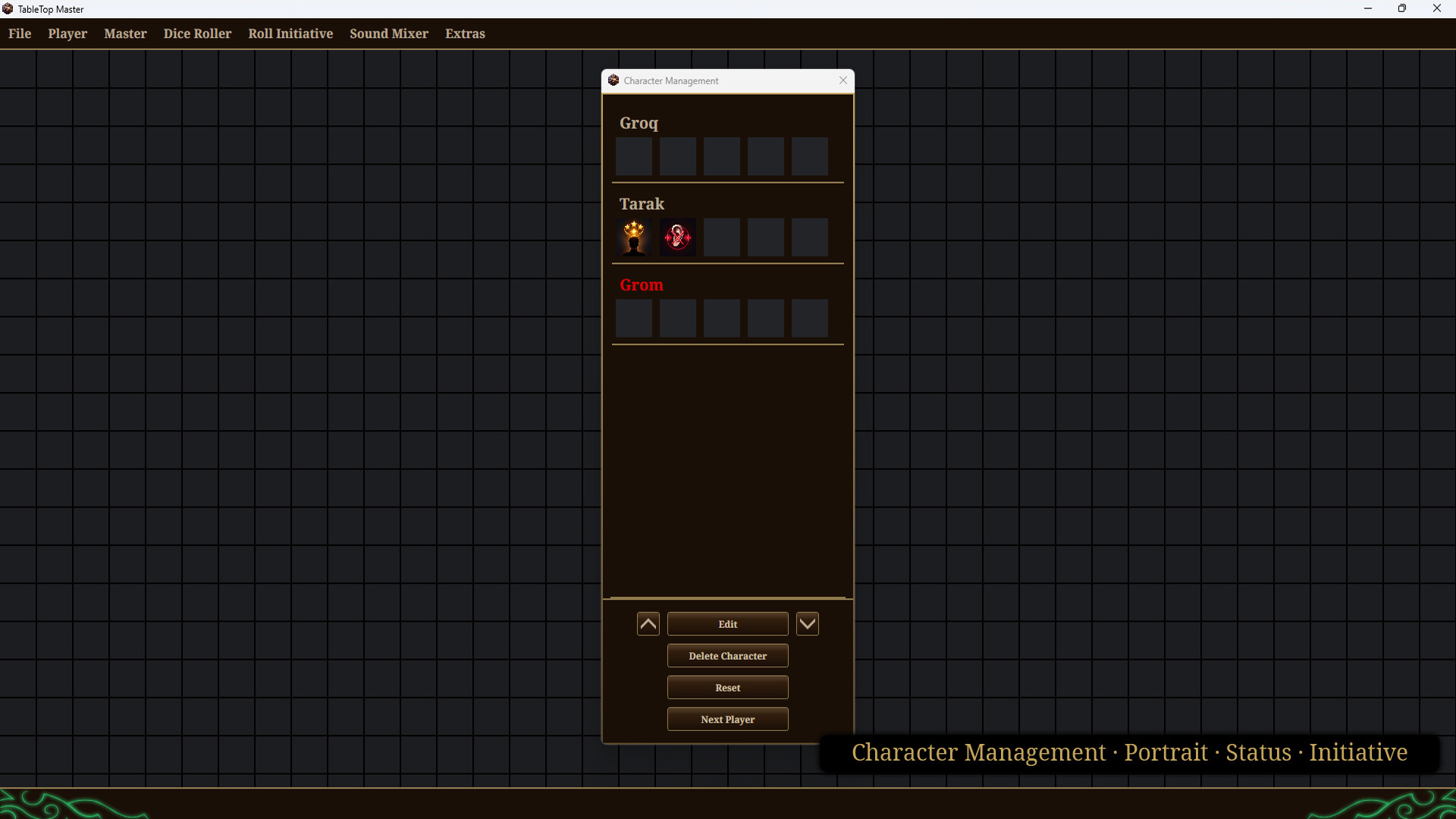
Task: Click the dice icon in the Character Management title bar
Action: pos(613,80)
